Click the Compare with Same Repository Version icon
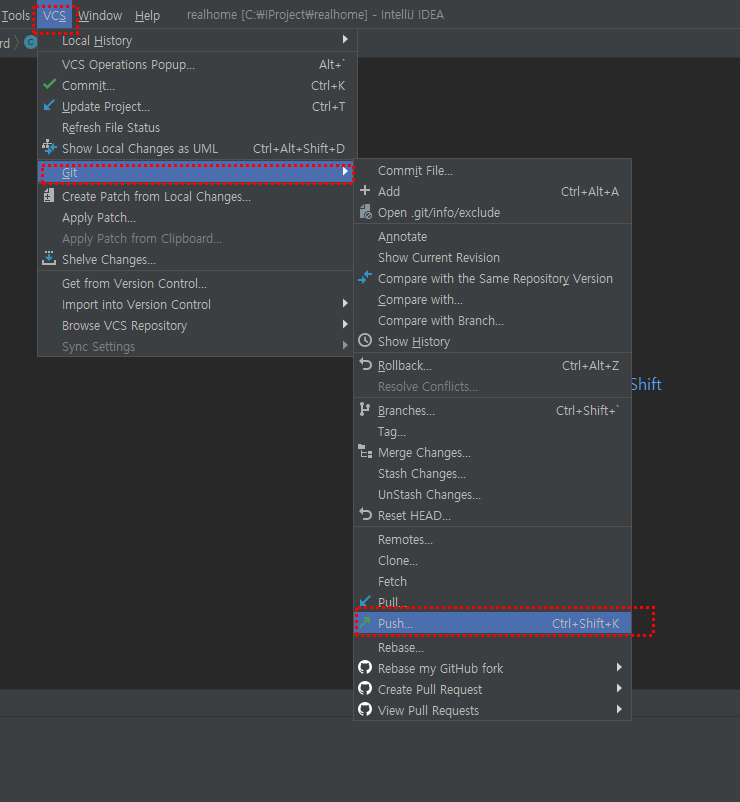 click(x=365, y=278)
